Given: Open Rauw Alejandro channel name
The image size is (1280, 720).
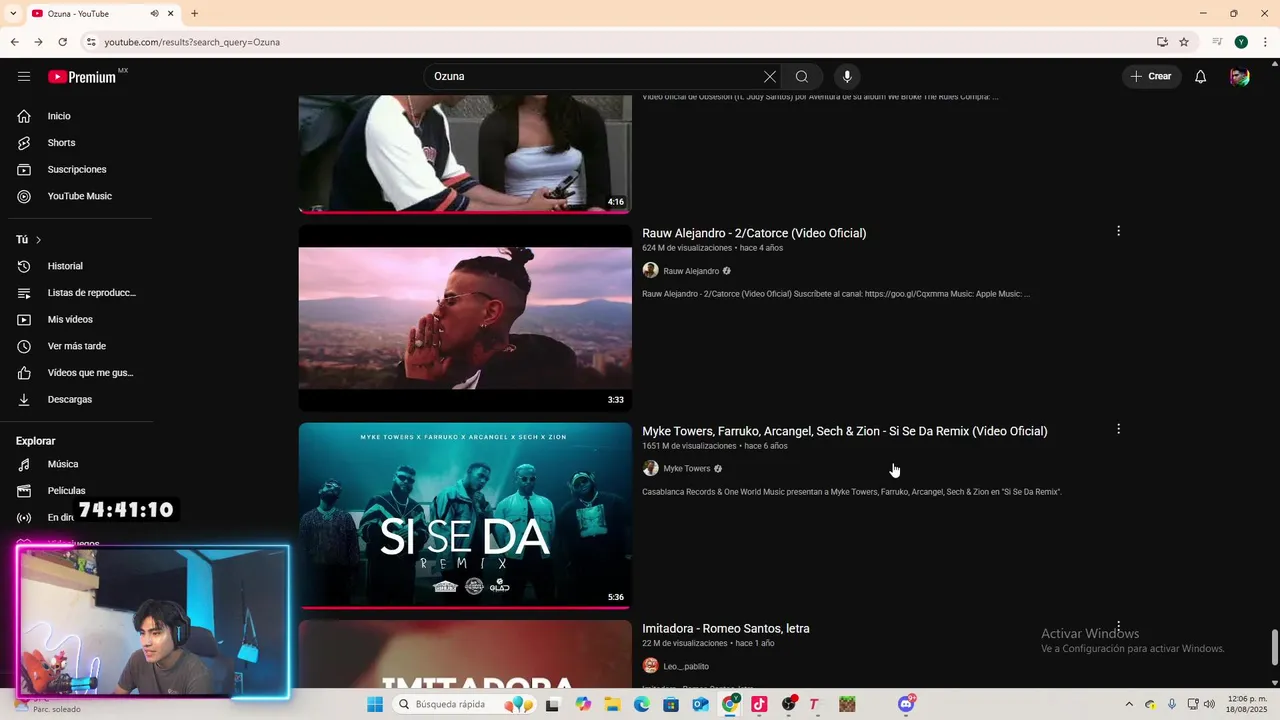Looking at the screenshot, I should (691, 271).
